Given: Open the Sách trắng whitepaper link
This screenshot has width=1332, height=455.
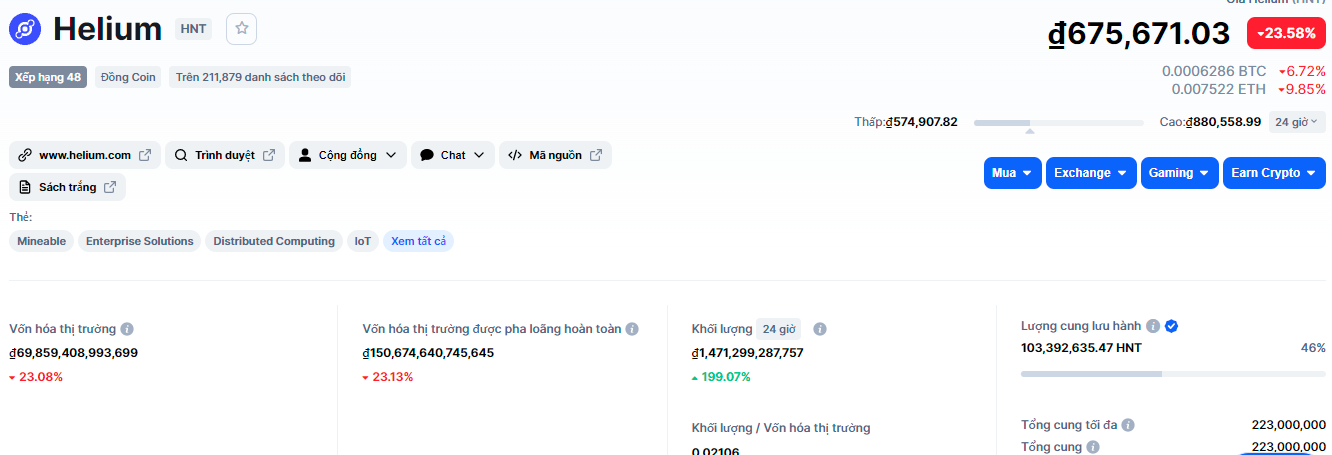Looking at the screenshot, I should point(67,187).
